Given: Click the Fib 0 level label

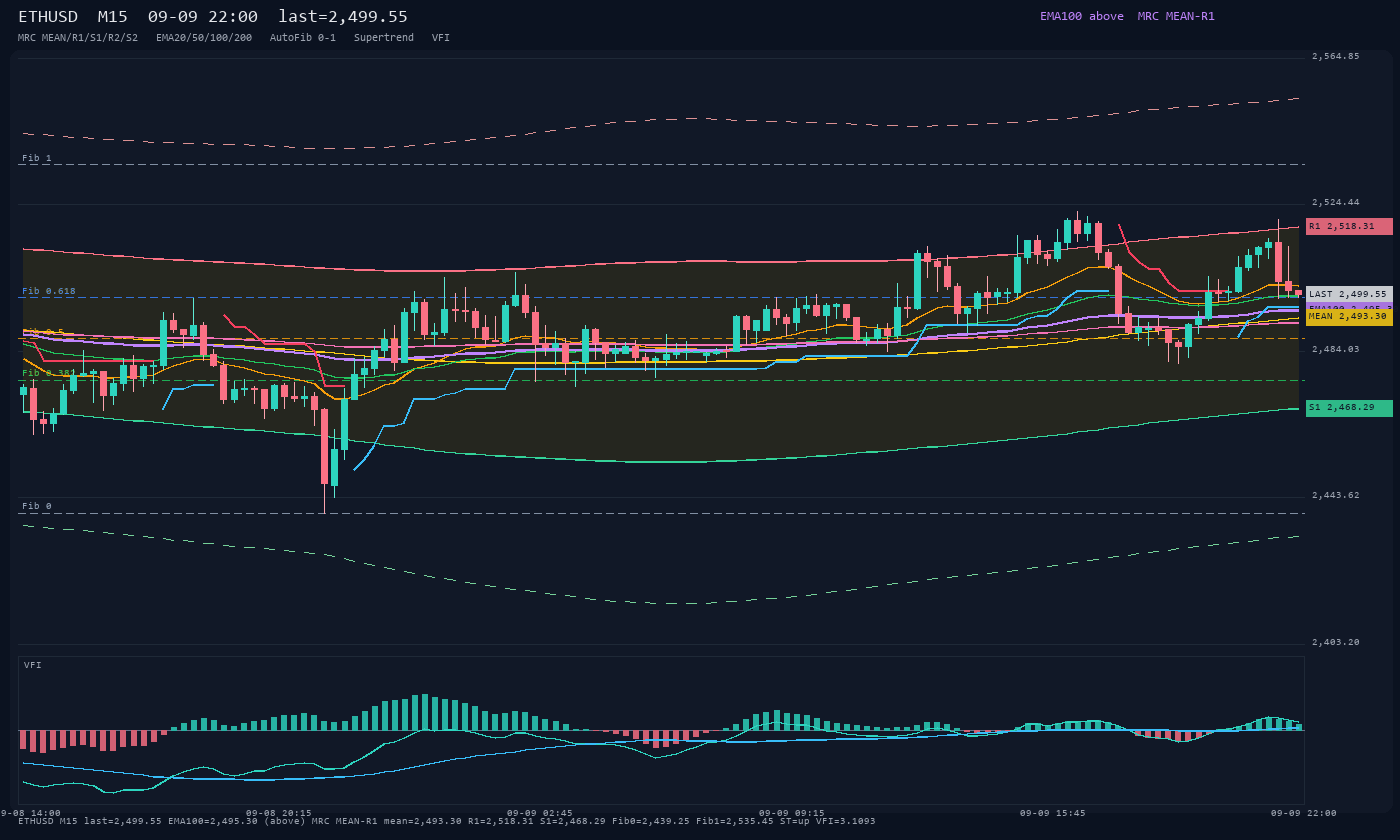Looking at the screenshot, I should (37, 506).
